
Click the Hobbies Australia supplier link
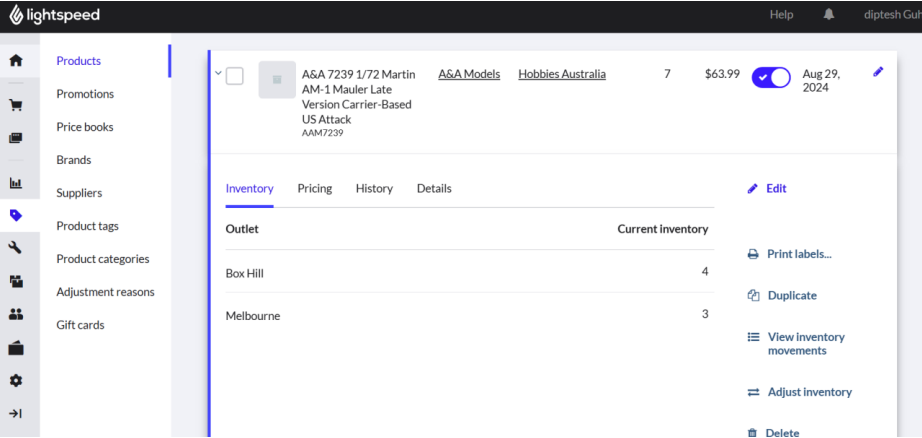(562, 74)
